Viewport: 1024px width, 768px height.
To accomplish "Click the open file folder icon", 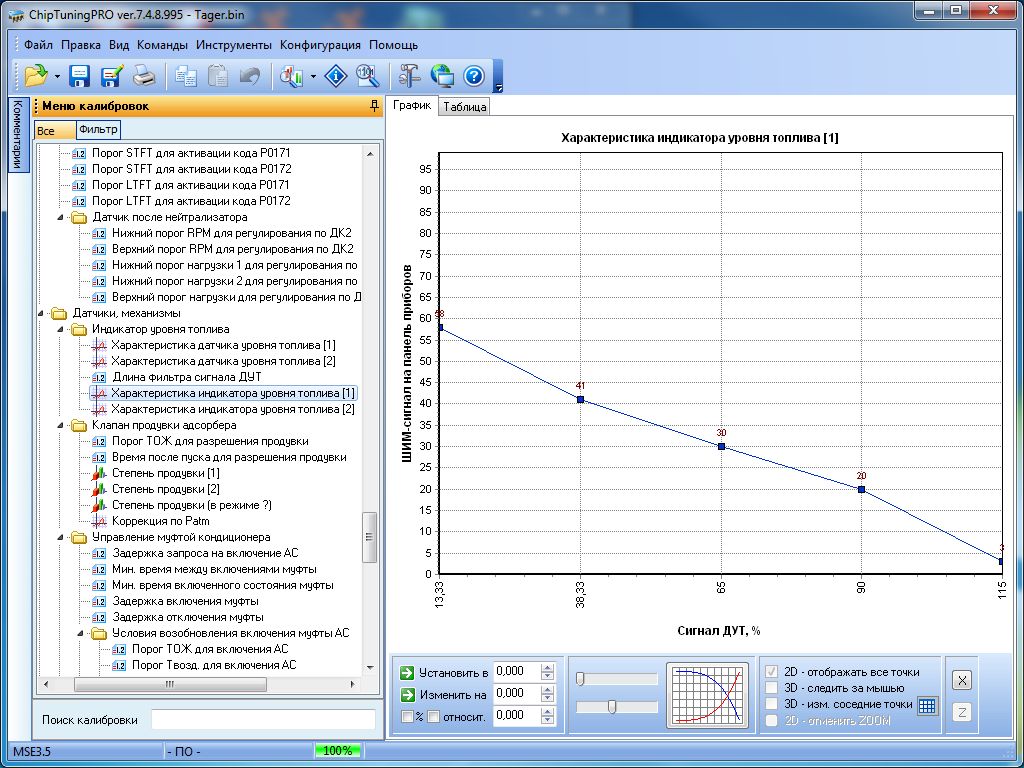I will click(x=36, y=75).
